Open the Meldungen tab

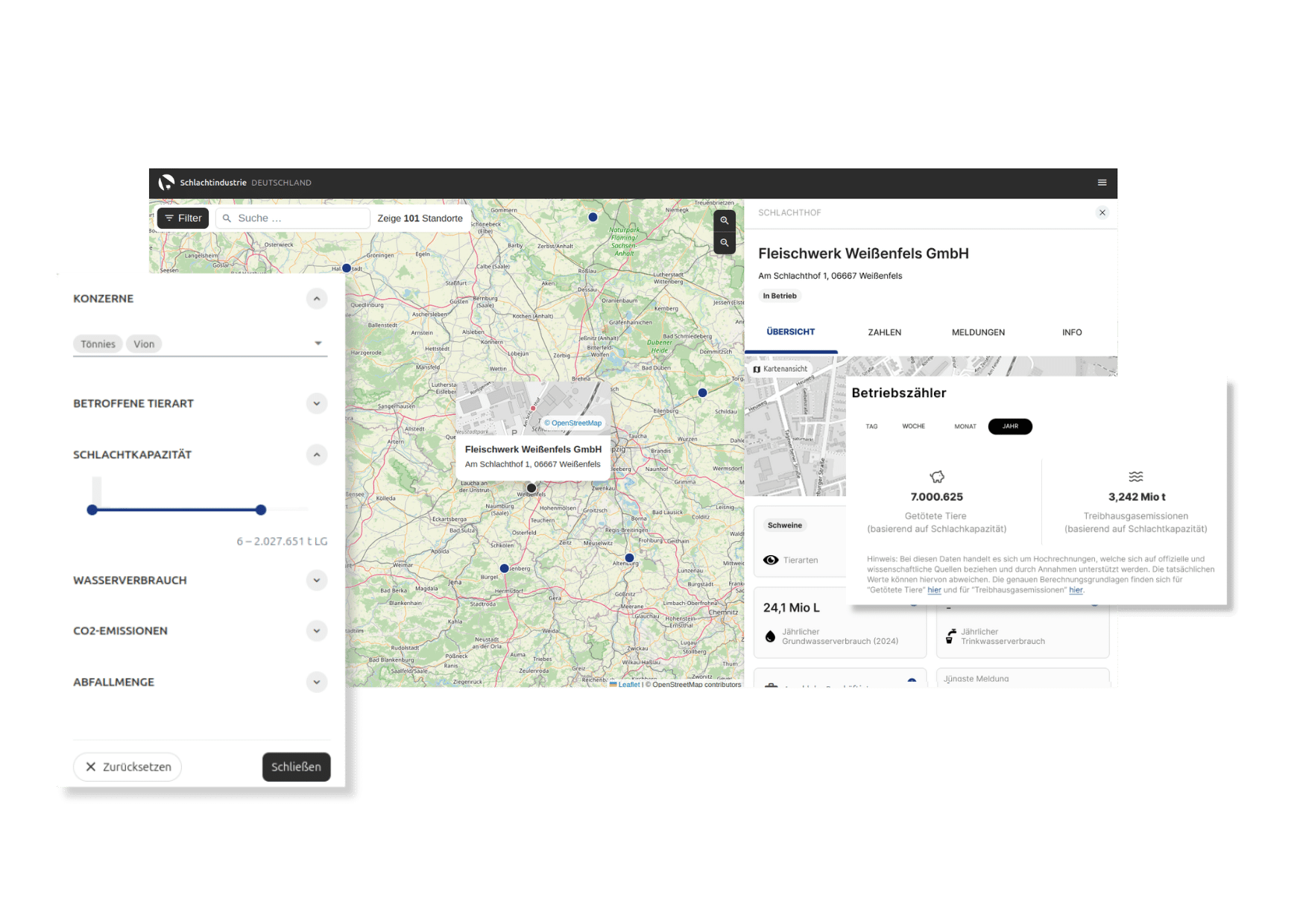click(x=978, y=332)
